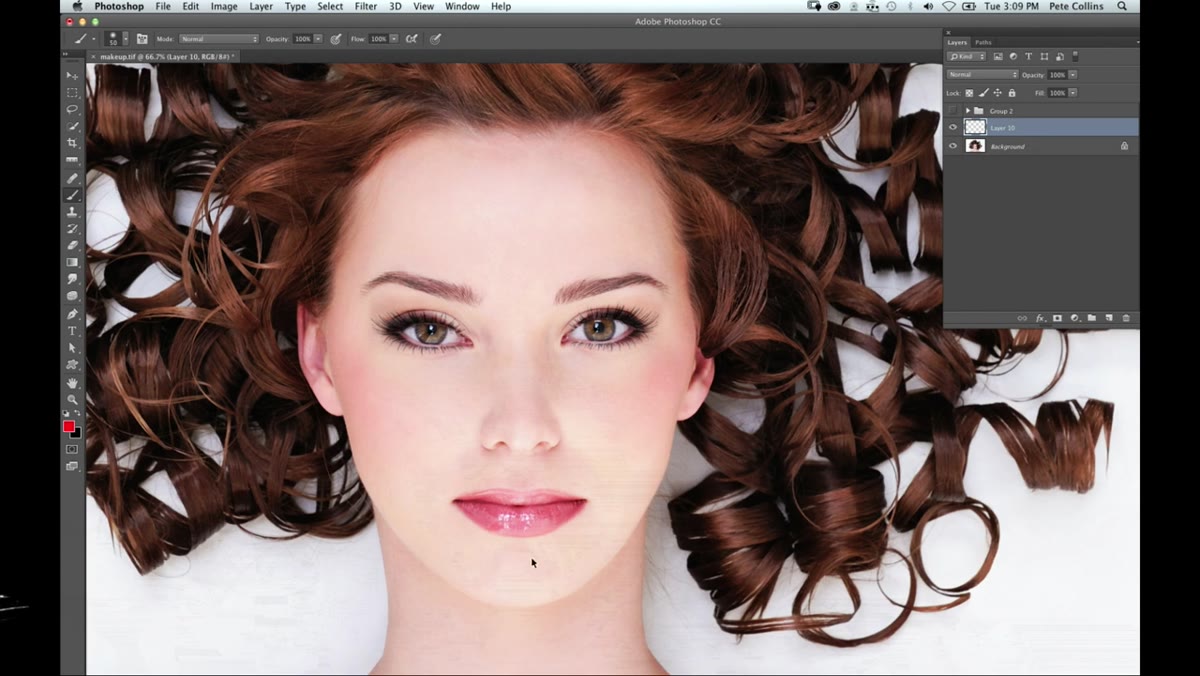This screenshot has width=1200, height=676.
Task: Enable airbrush mode in options bar
Action: (x=411, y=39)
